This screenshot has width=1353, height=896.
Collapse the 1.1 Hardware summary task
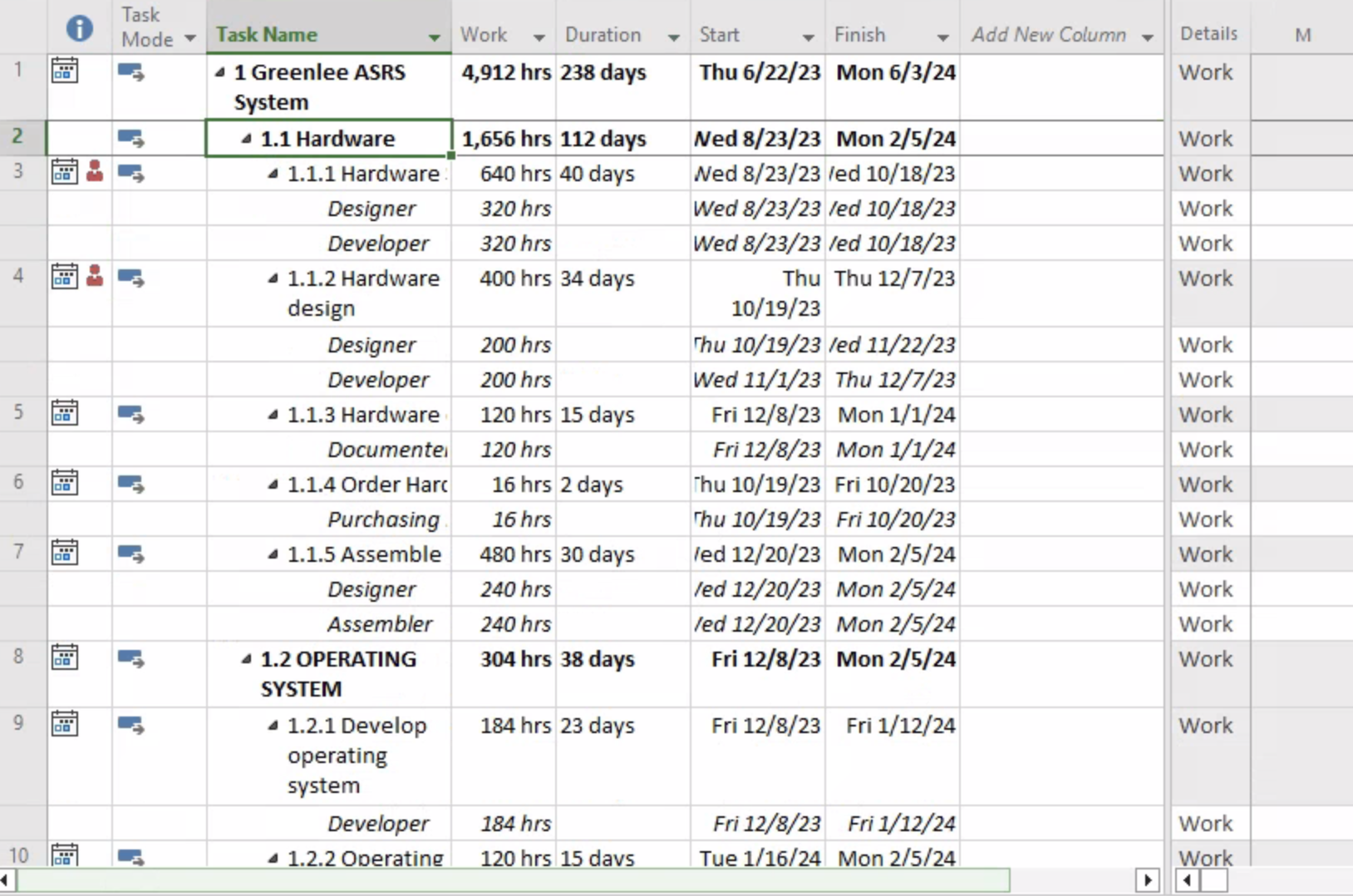(247, 139)
